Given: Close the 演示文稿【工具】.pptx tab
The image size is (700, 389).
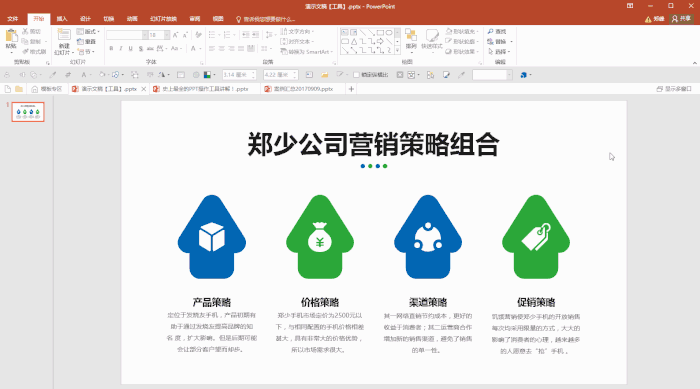Looking at the screenshot, I should point(144,89).
